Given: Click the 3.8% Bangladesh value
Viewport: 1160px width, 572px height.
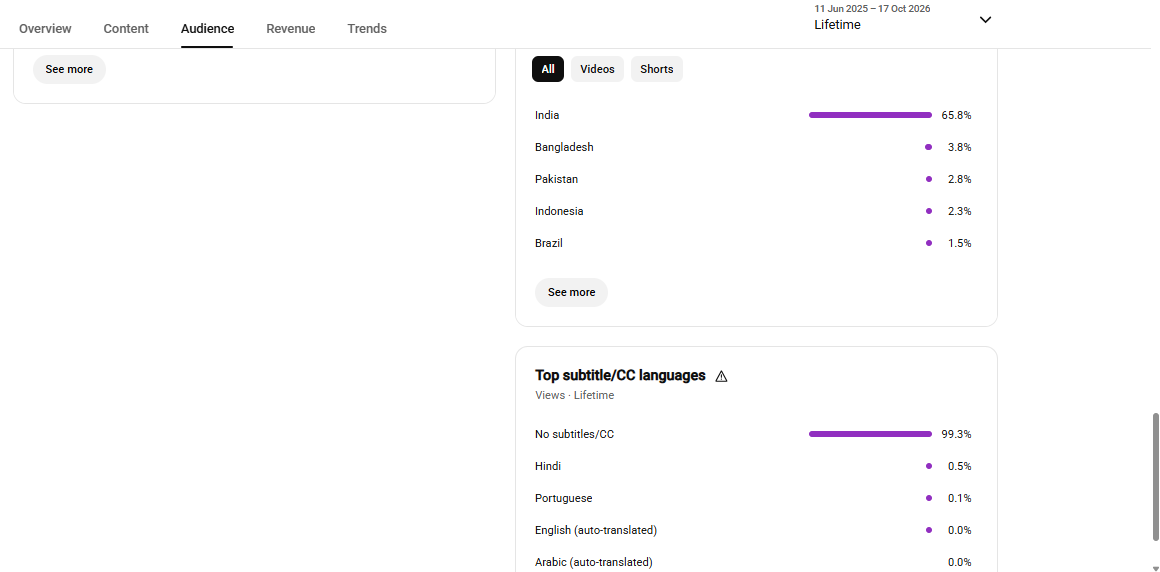Looking at the screenshot, I should [x=959, y=147].
